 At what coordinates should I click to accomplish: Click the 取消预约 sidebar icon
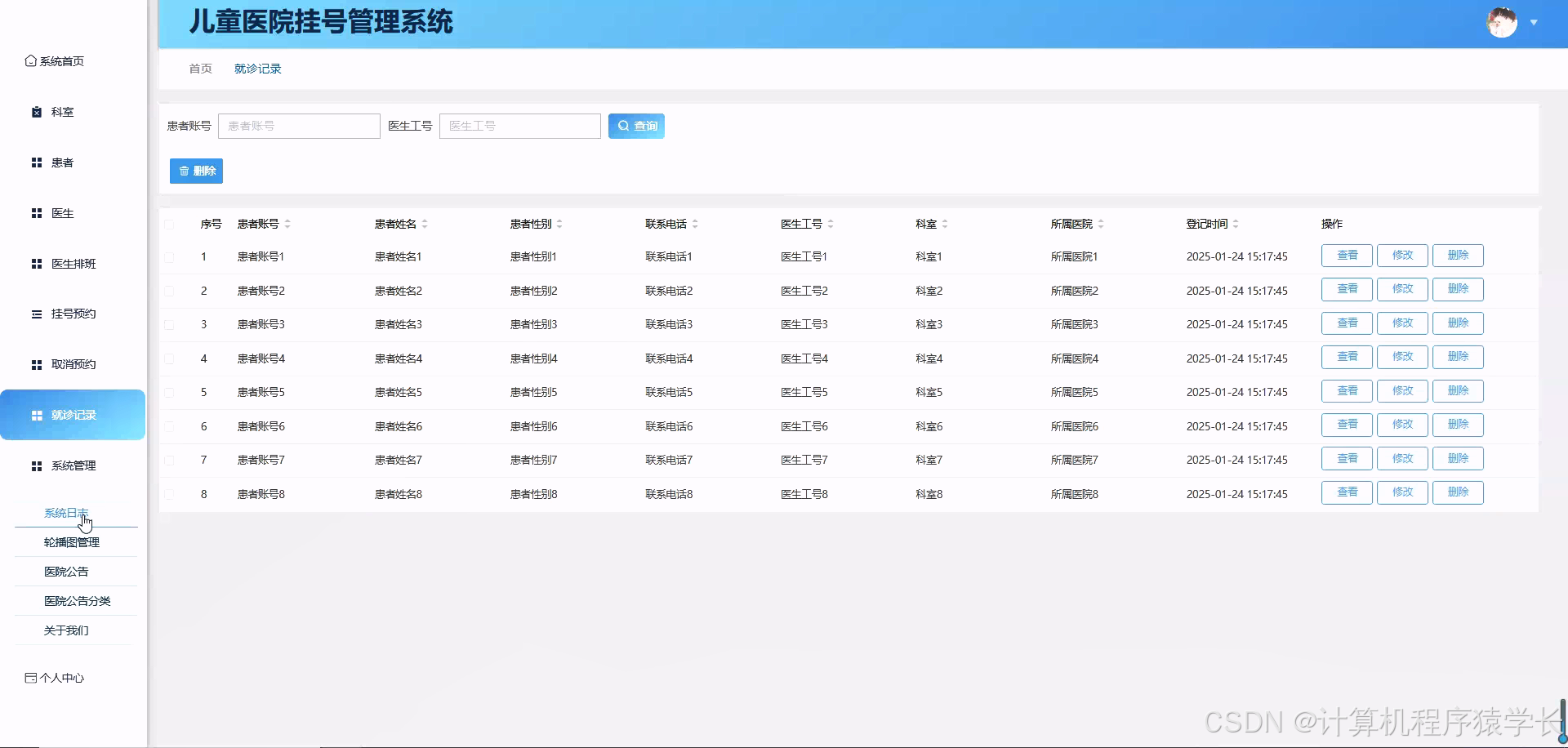tap(35, 363)
